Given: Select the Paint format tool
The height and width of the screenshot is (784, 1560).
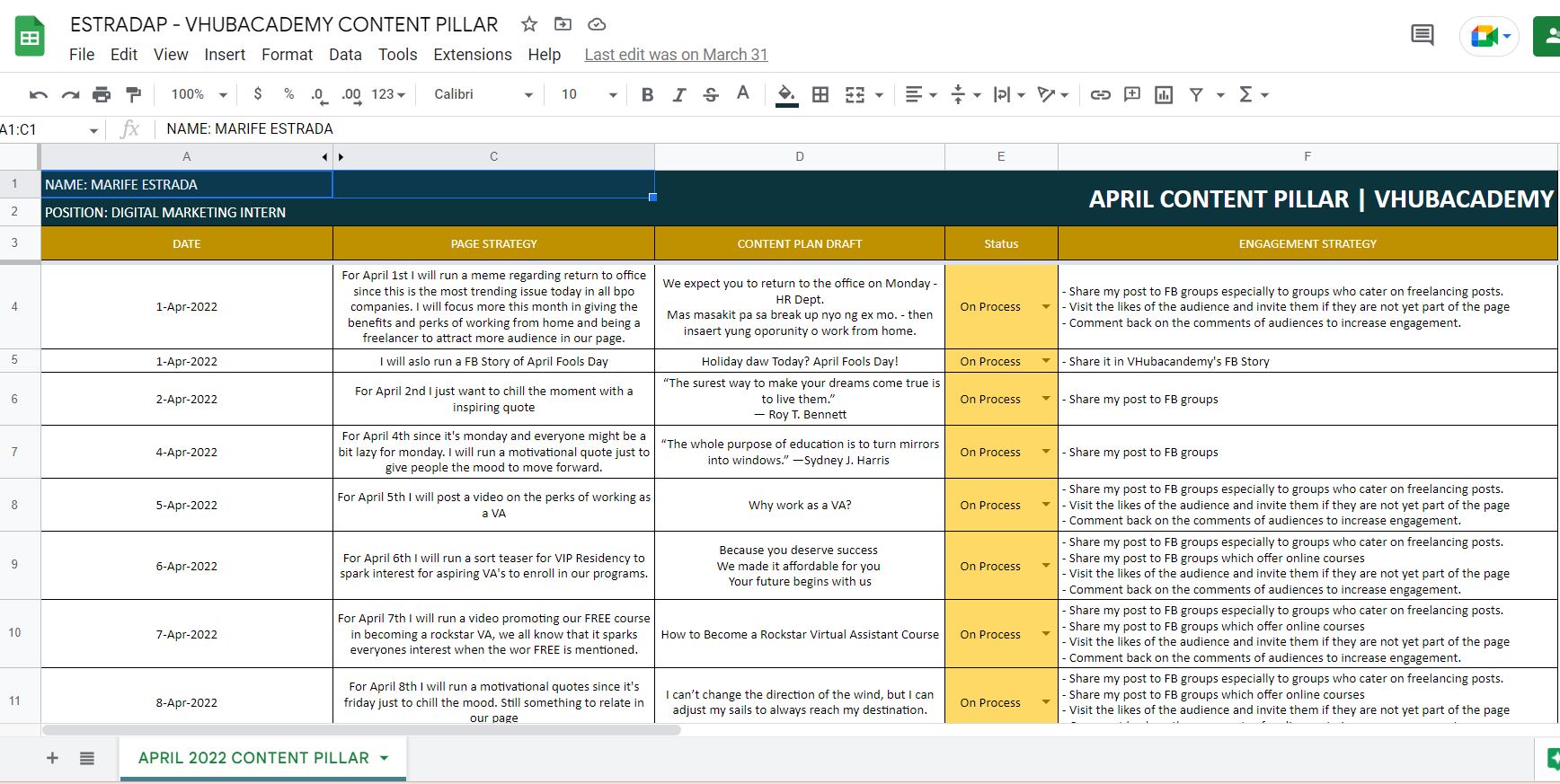Looking at the screenshot, I should [133, 94].
